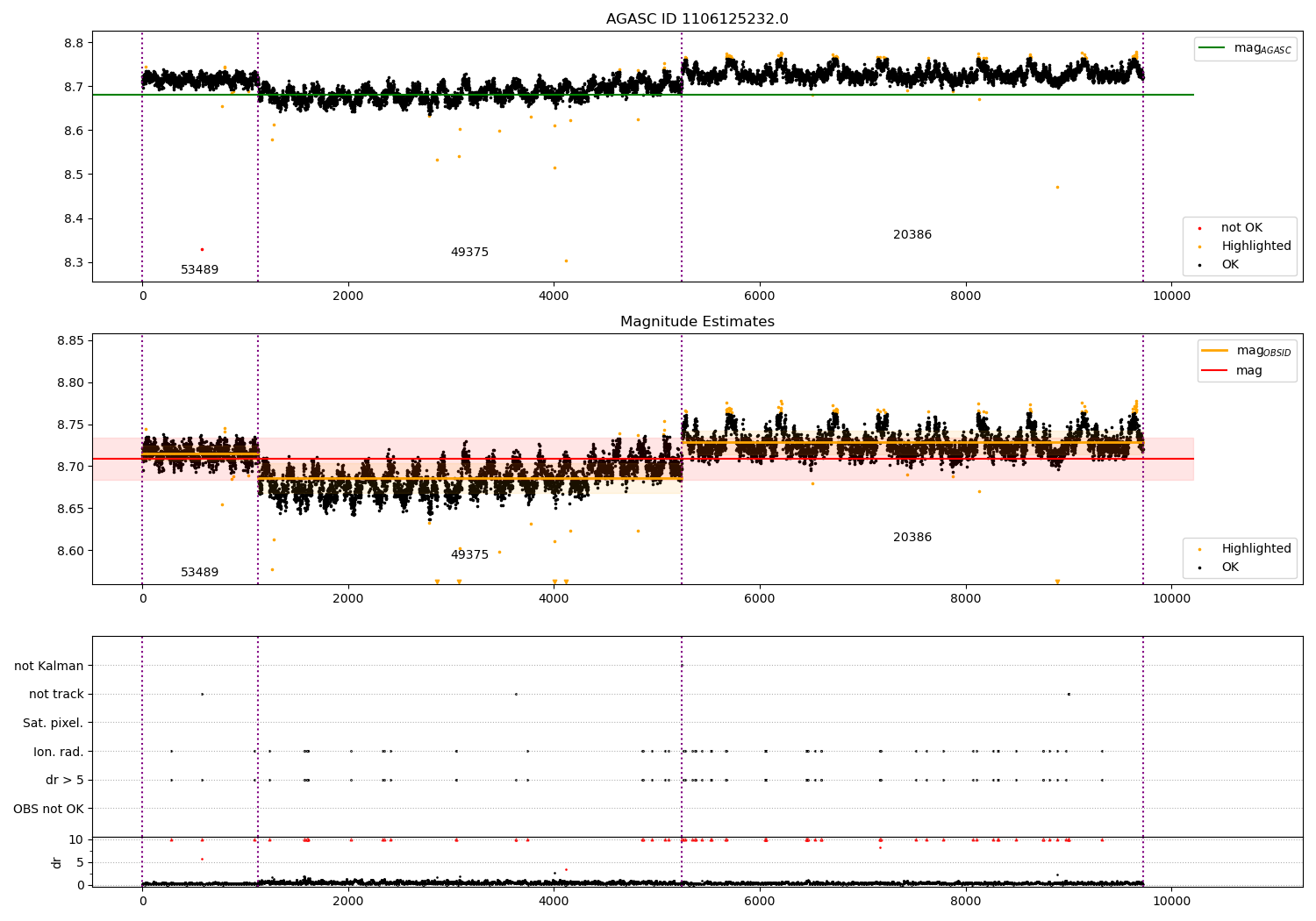Click the 'not Kalman' row label
This screenshot has width=1316, height=921.
tap(49, 667)
